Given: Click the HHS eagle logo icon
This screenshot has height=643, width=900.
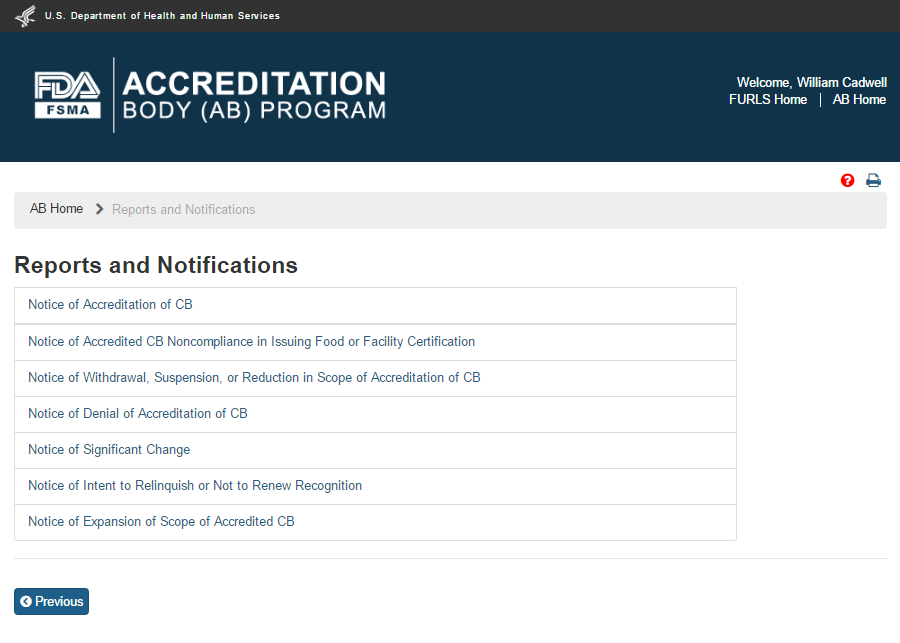Looking at the screenshot, I should 25,16.
